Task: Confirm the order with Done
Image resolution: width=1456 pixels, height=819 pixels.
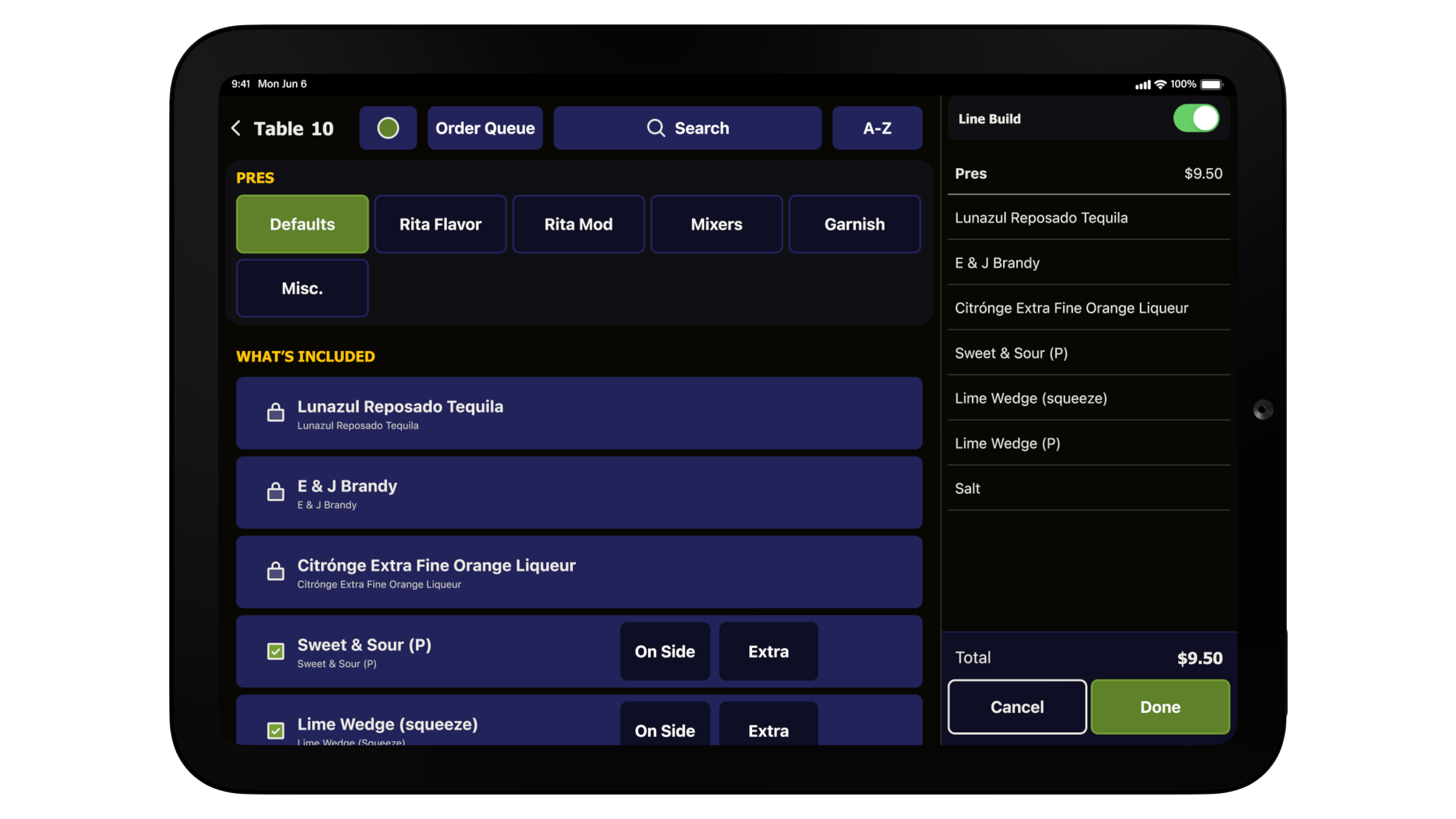Action: click(x=1160, y=706)
